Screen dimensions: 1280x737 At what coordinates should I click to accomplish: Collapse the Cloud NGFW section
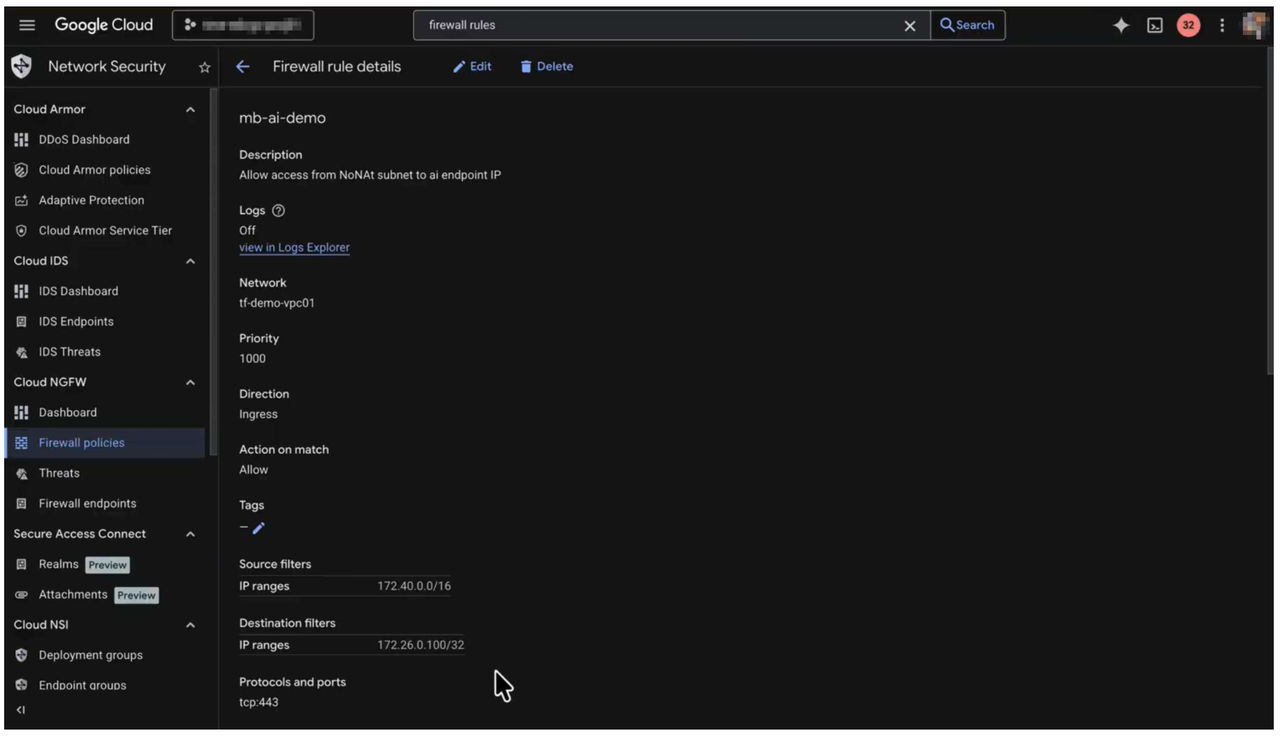click(x=190, y=382)
